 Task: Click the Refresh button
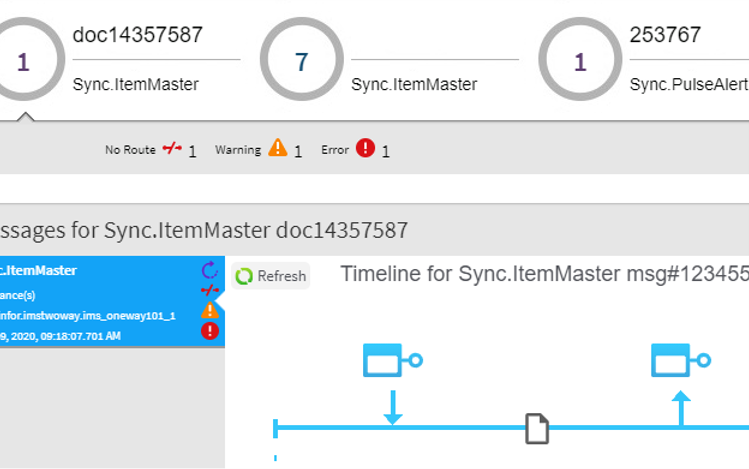point(270,276)
